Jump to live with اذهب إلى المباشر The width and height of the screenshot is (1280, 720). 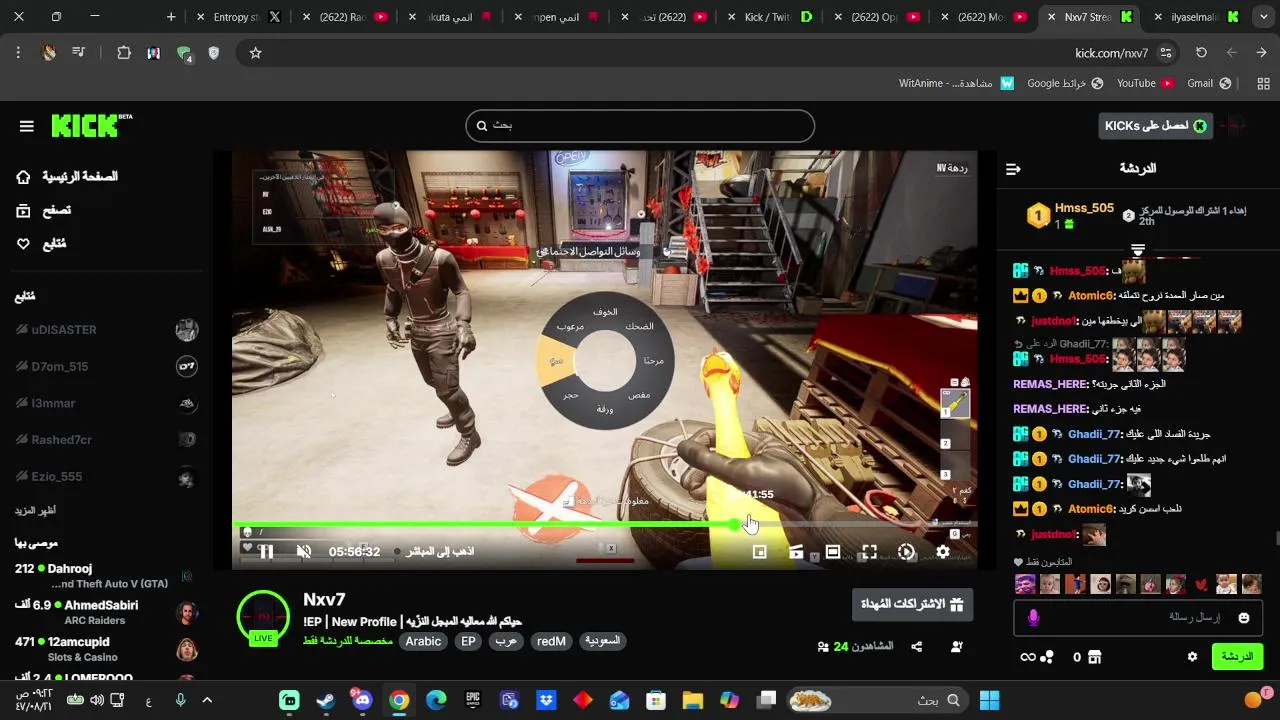pyautogui.click(x=434, y=552)
